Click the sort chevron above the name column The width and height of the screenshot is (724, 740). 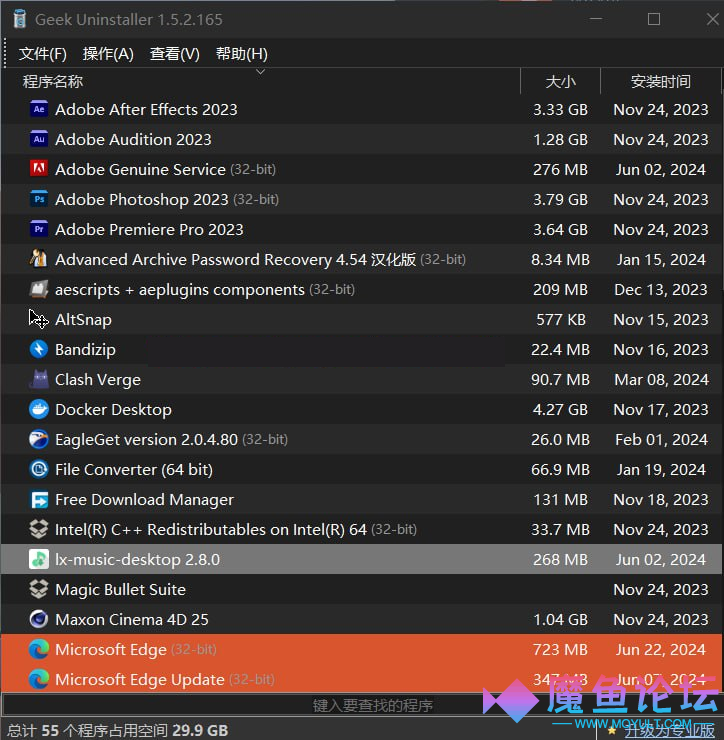click(x=261, y=72)
